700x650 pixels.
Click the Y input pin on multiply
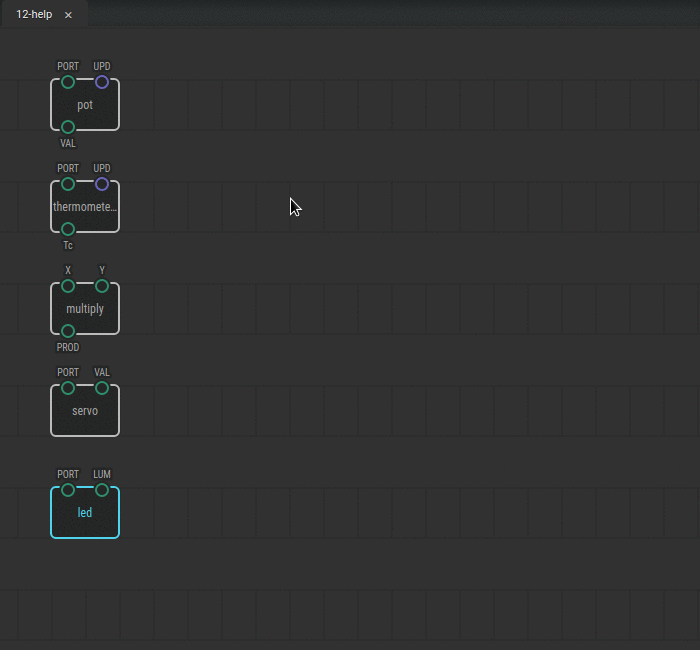pyautogui.click(x=102, y=286)
